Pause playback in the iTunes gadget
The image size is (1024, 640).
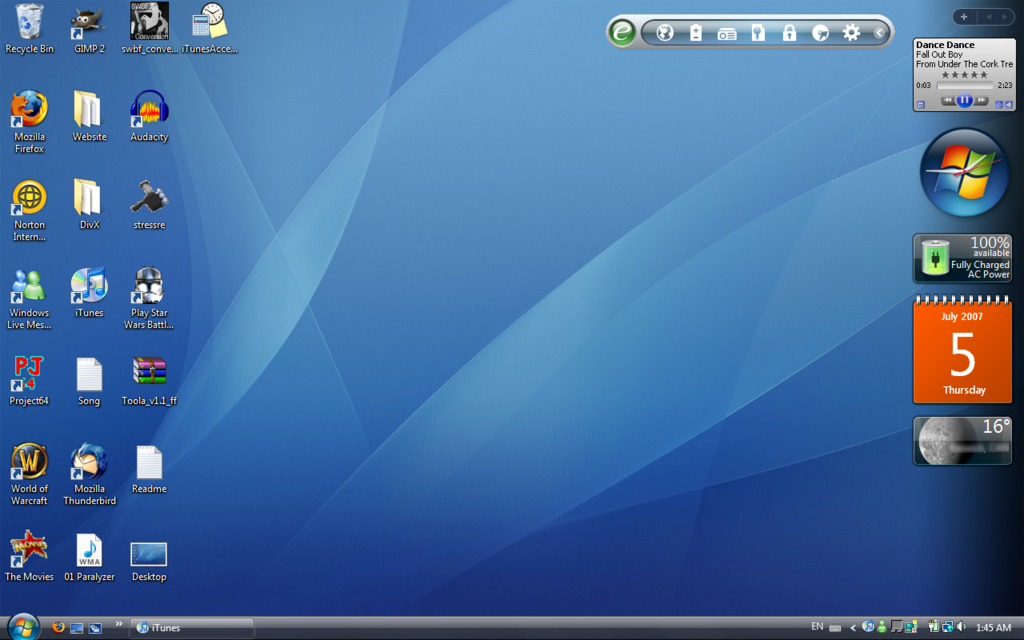[x=964, y=100]
